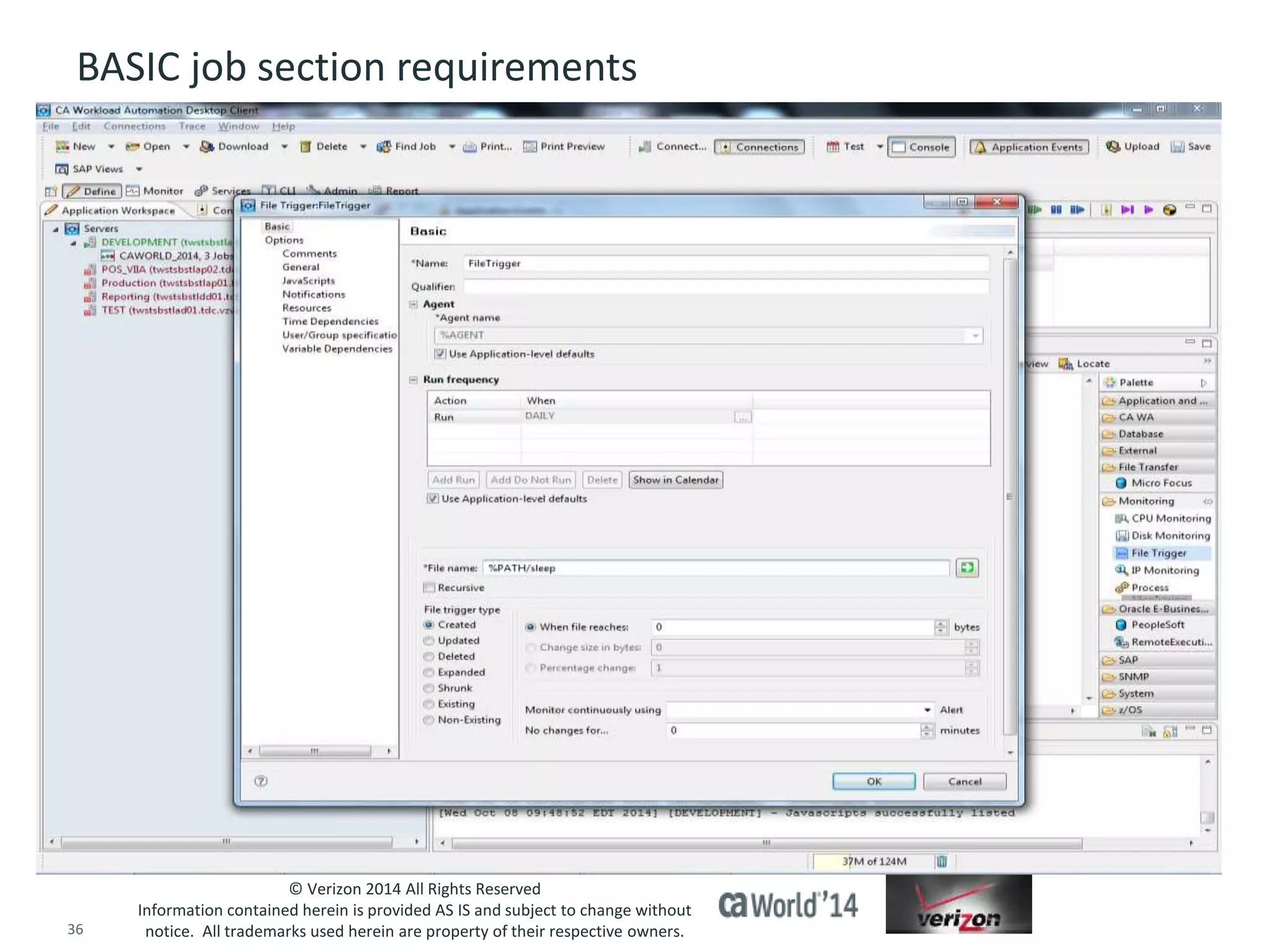Collapse the DEVELOPMENT server node
The width and height of the screenshot is (1270, 952).
click(73, 243)
